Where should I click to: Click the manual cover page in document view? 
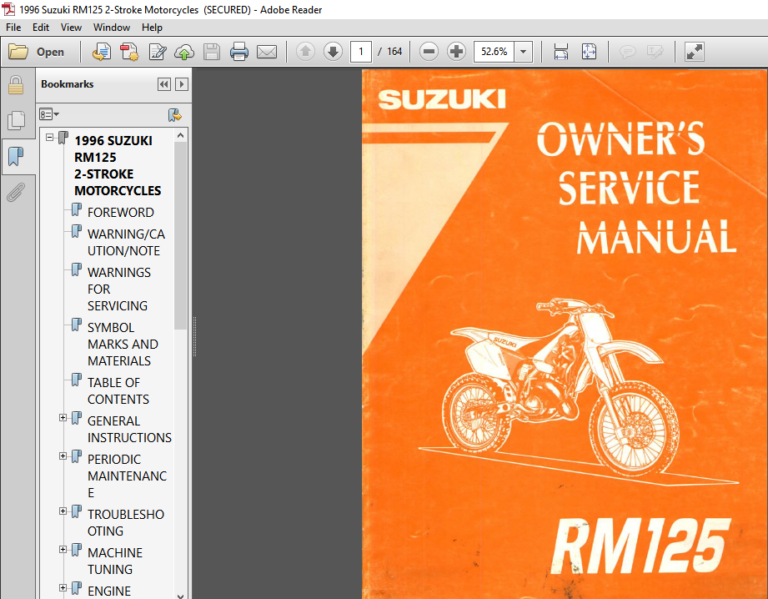coord(564,334)
